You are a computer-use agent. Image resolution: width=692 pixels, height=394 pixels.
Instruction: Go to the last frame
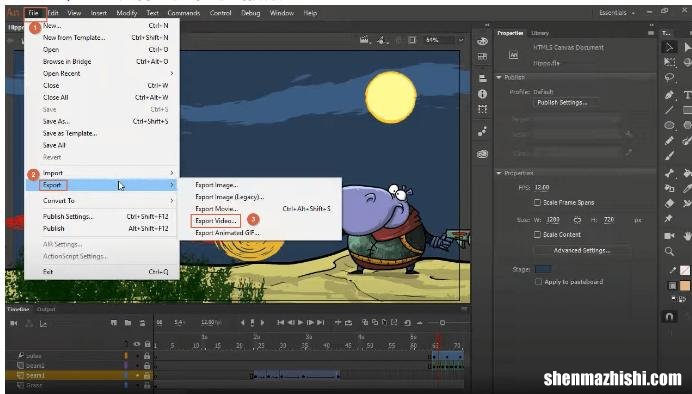[321, 323]
